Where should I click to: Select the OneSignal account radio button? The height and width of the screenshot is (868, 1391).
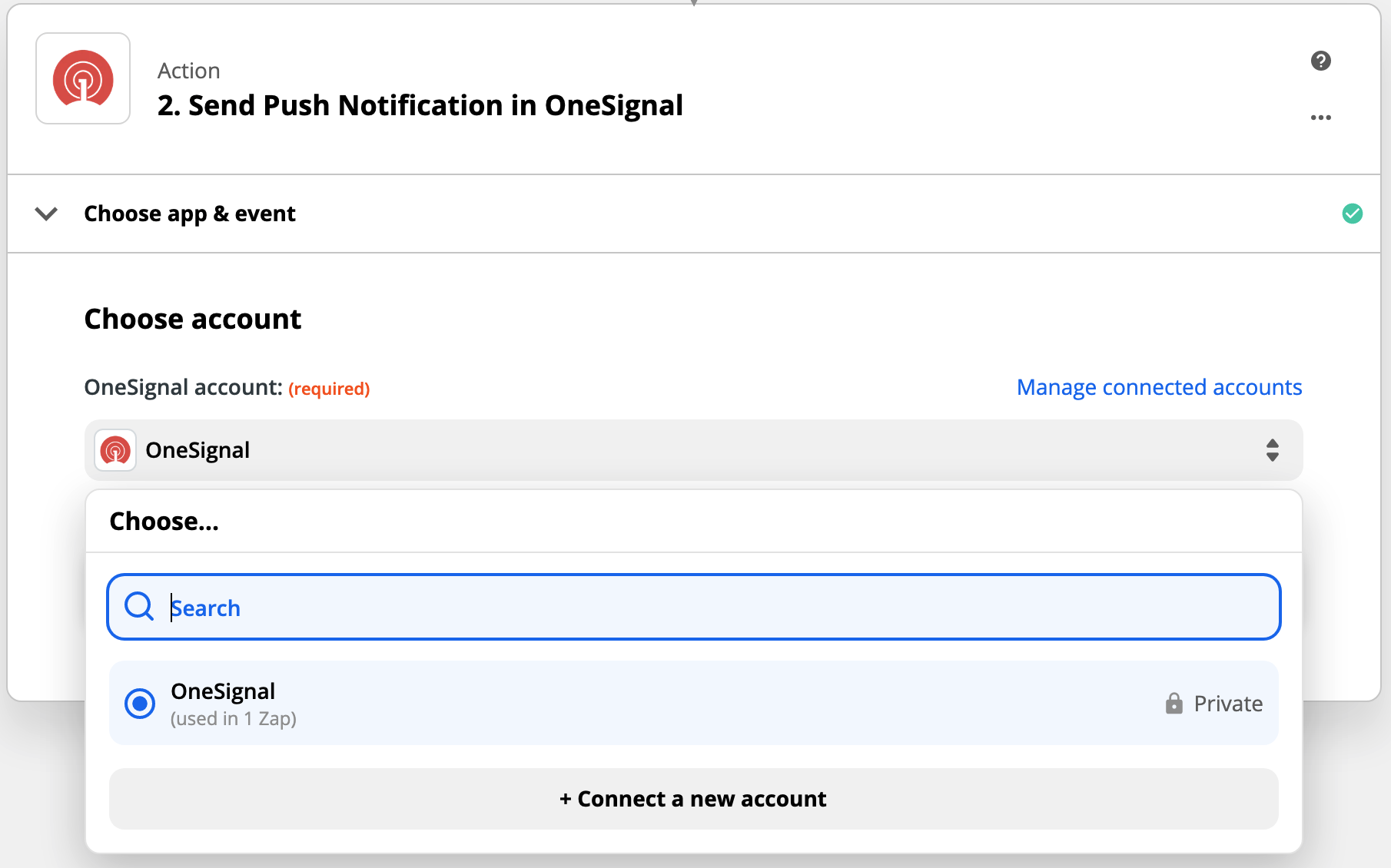pos(140,703)
